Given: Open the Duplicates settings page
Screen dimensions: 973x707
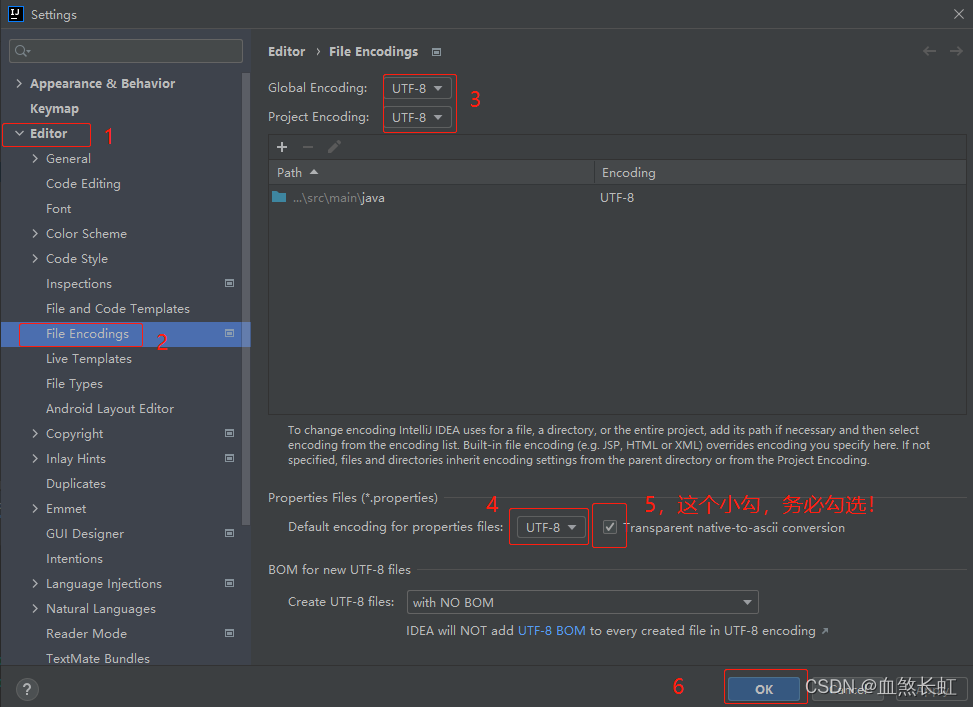Looking at the screenshot, I should coord(76,484).
